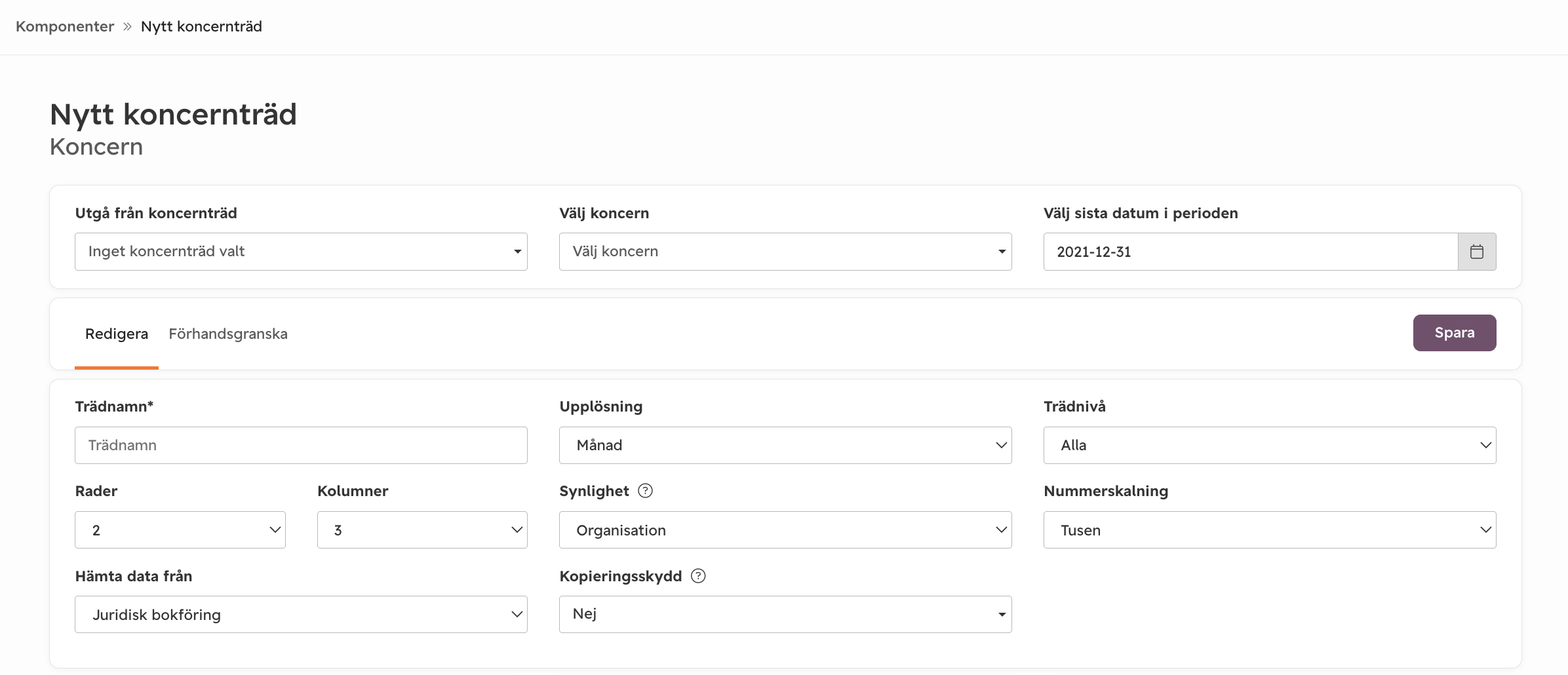Image resolution: width=1568 pixels, height=675 pixels.
Task: Click the Trädnivå label
Action: pos(1074,406)
